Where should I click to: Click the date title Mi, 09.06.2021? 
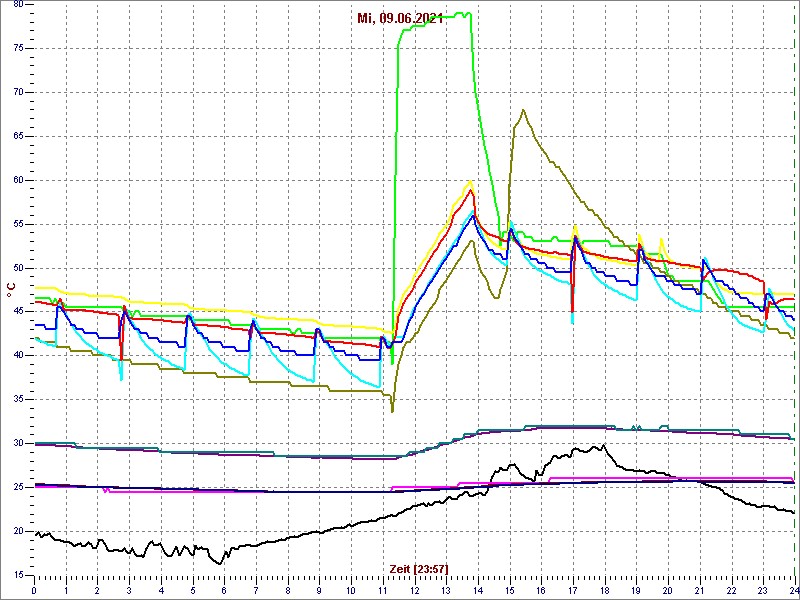399,18
